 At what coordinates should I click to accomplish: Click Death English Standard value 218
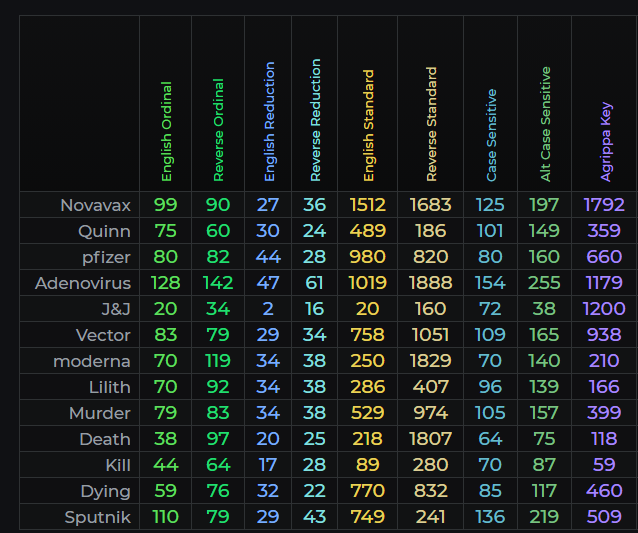pyautogui.click(x=368, y=439)
